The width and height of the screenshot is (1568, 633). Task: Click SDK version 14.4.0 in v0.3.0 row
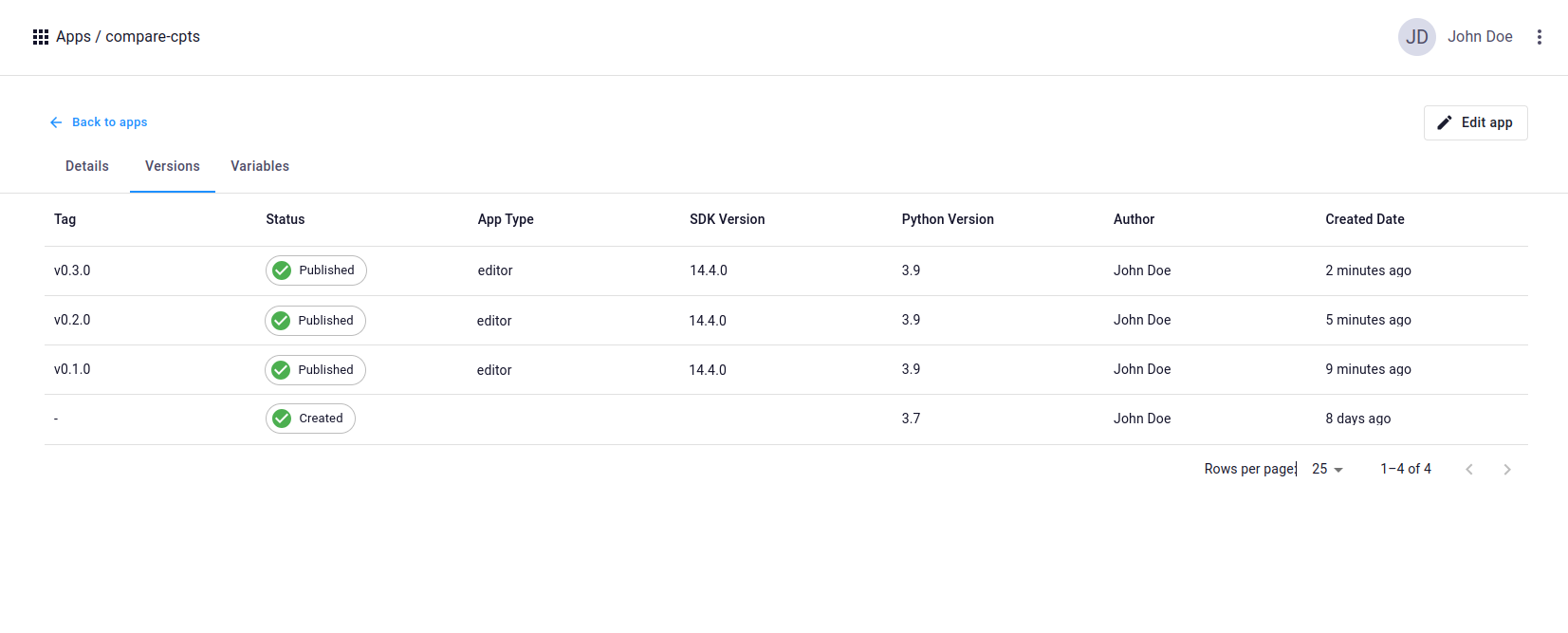[x=709, y=270]
